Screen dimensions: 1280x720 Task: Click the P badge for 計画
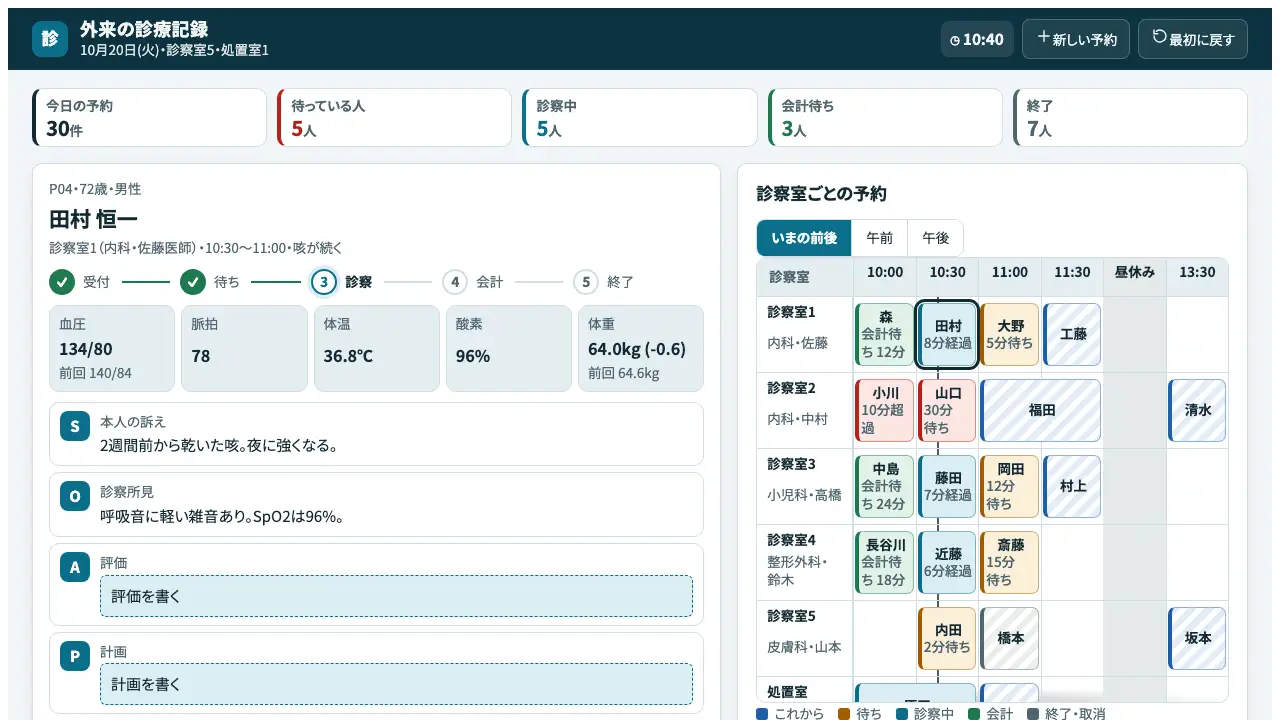(x=75, y=656)
